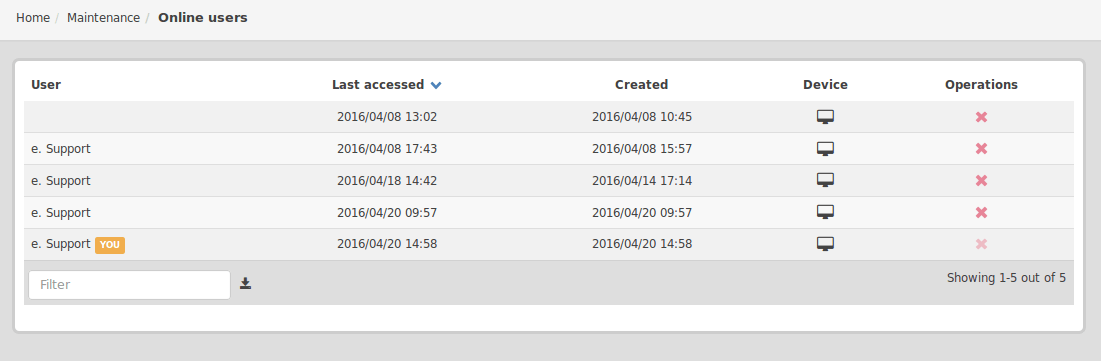Sort by the Device column header
1101x361 pixels.
(x=825, y=84)
